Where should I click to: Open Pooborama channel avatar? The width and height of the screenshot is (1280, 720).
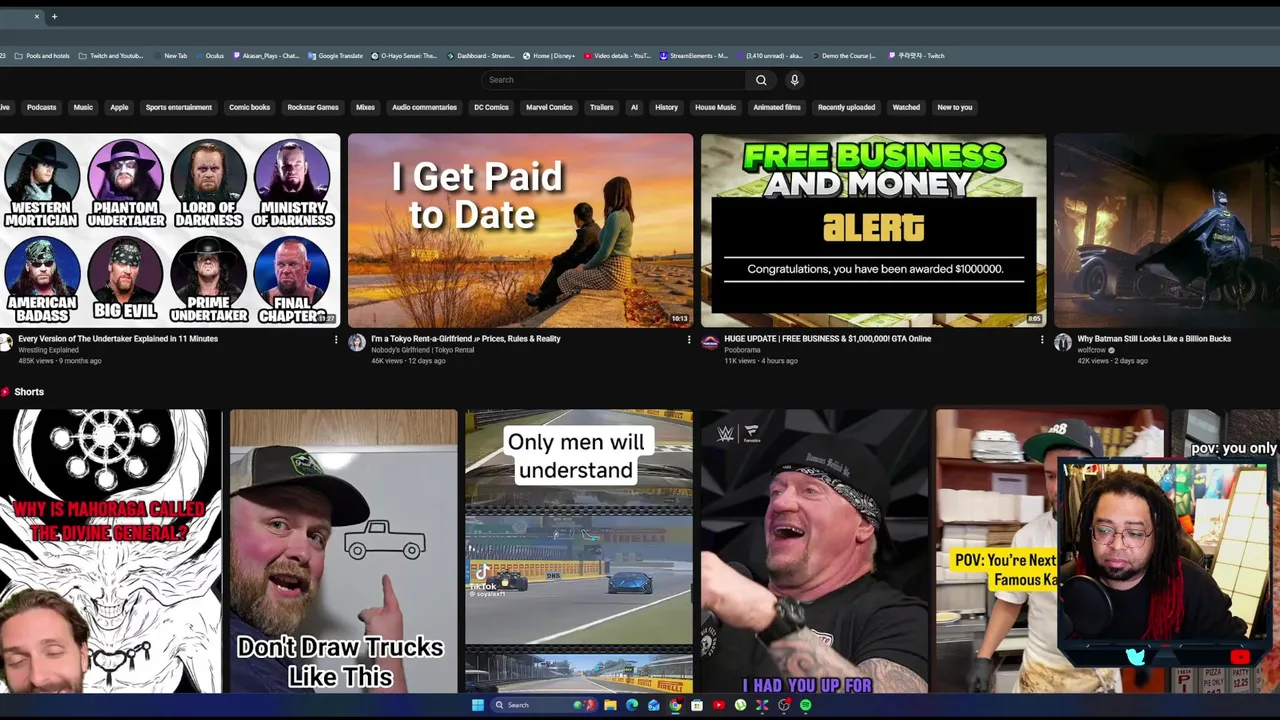click(x=710, y=343)
